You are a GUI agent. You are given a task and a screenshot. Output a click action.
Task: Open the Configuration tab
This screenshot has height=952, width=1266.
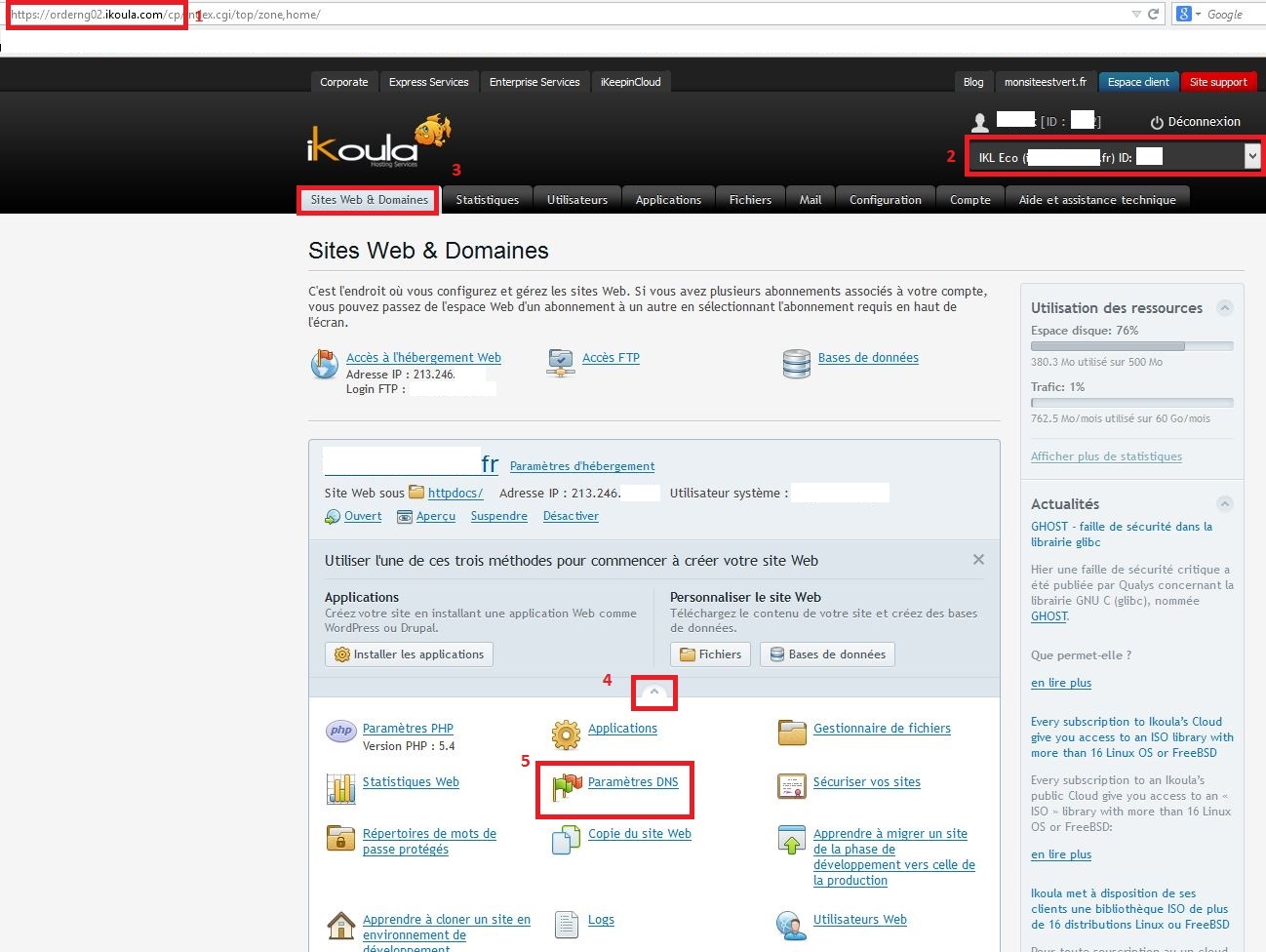coord(884,199)
